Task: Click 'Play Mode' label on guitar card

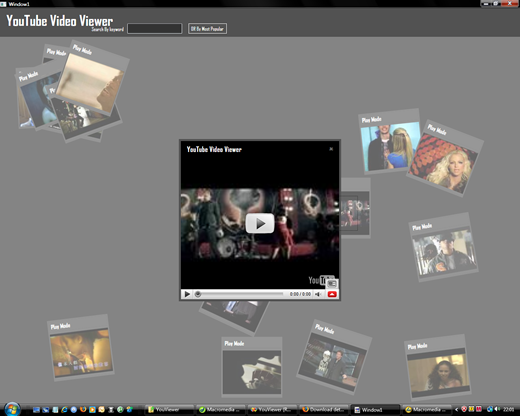Action: coord(234,343)
